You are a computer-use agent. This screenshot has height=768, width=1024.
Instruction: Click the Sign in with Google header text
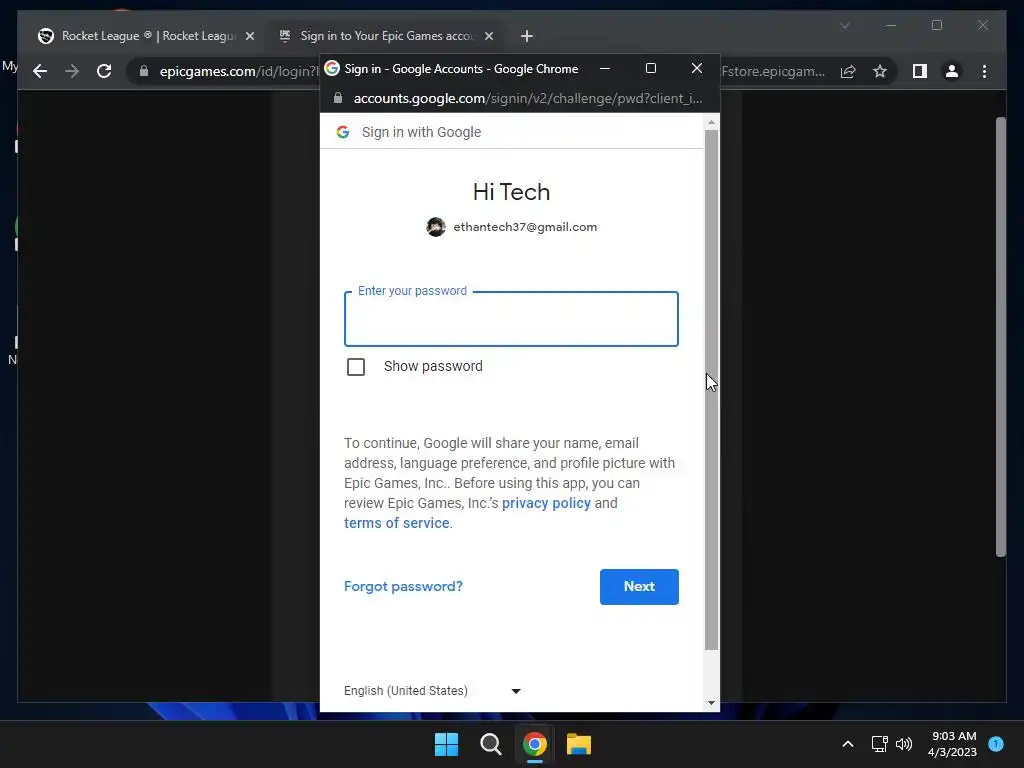click(421, 132)
